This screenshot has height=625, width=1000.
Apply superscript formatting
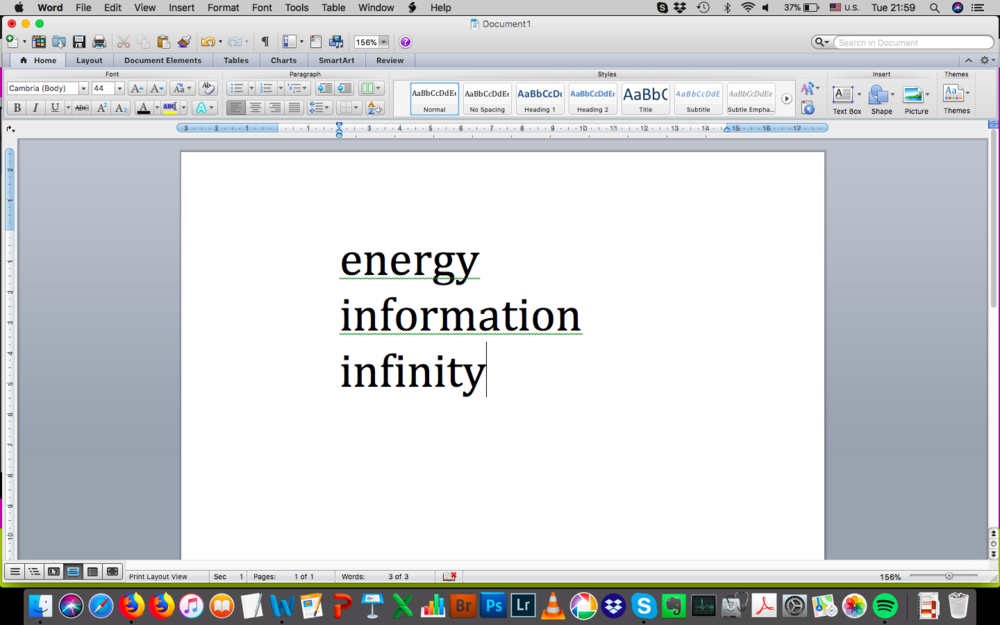102,108
